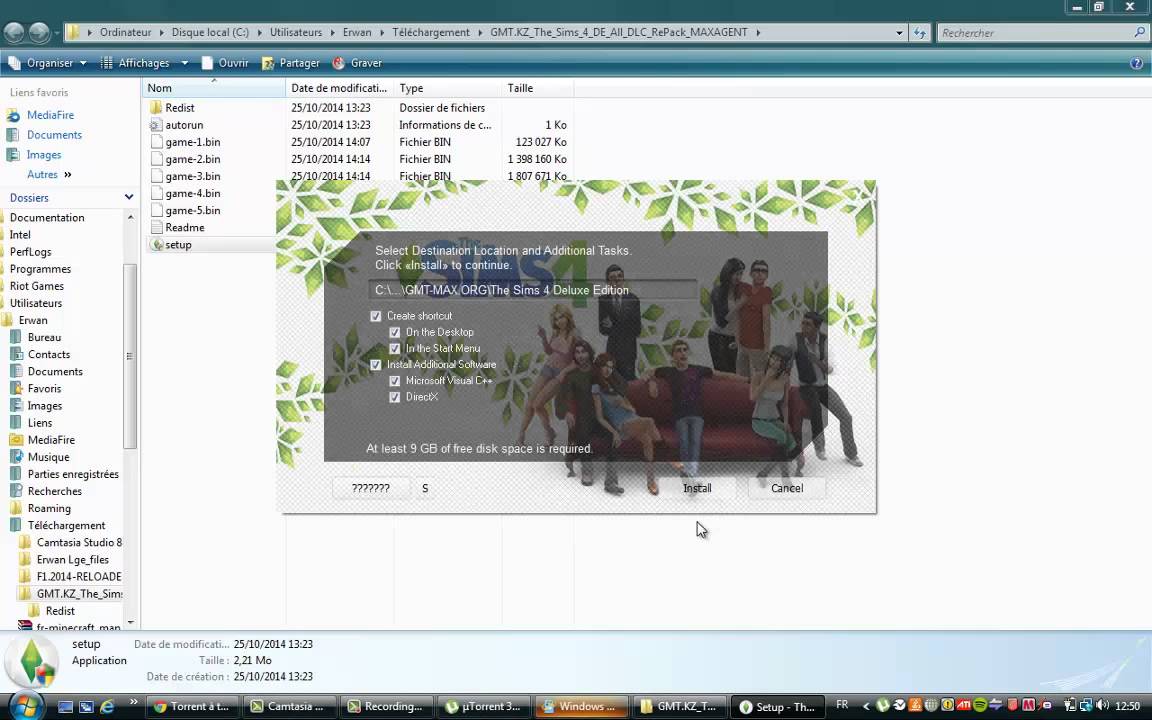Launch Internet Explorer from quick launch
Viewport: 1152px width, 720px height.
(107, 707)
